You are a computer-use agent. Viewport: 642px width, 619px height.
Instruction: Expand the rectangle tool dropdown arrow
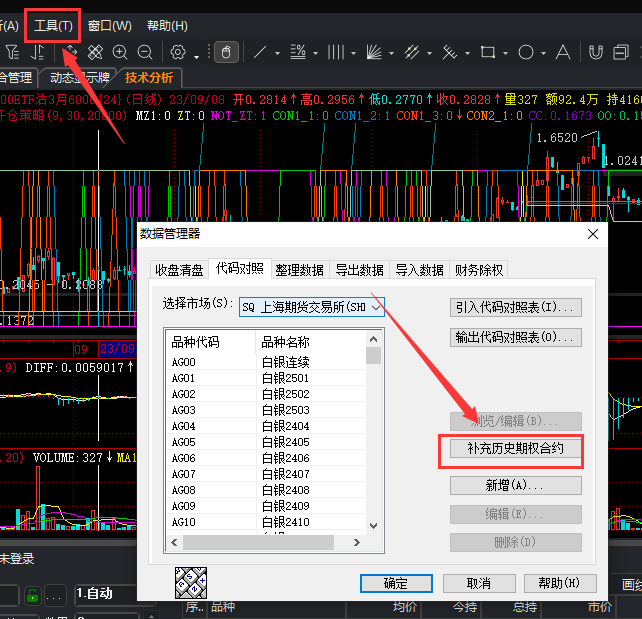pyautogui.click(x=505, y=53)
